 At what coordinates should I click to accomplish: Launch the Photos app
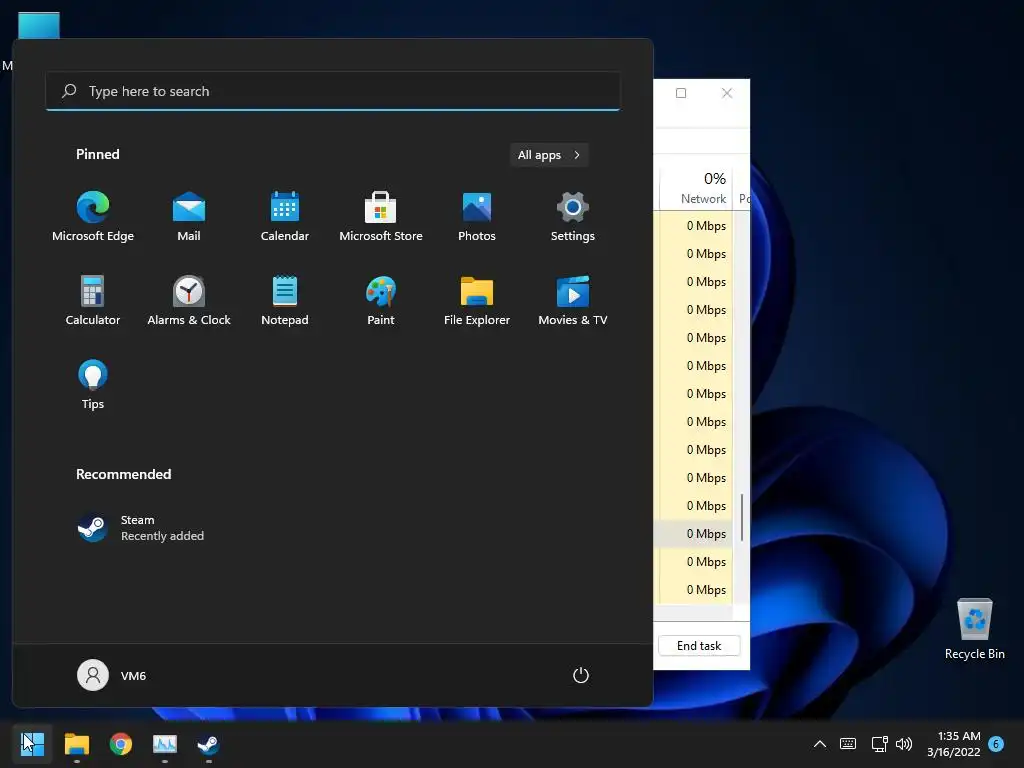point(477,217)
